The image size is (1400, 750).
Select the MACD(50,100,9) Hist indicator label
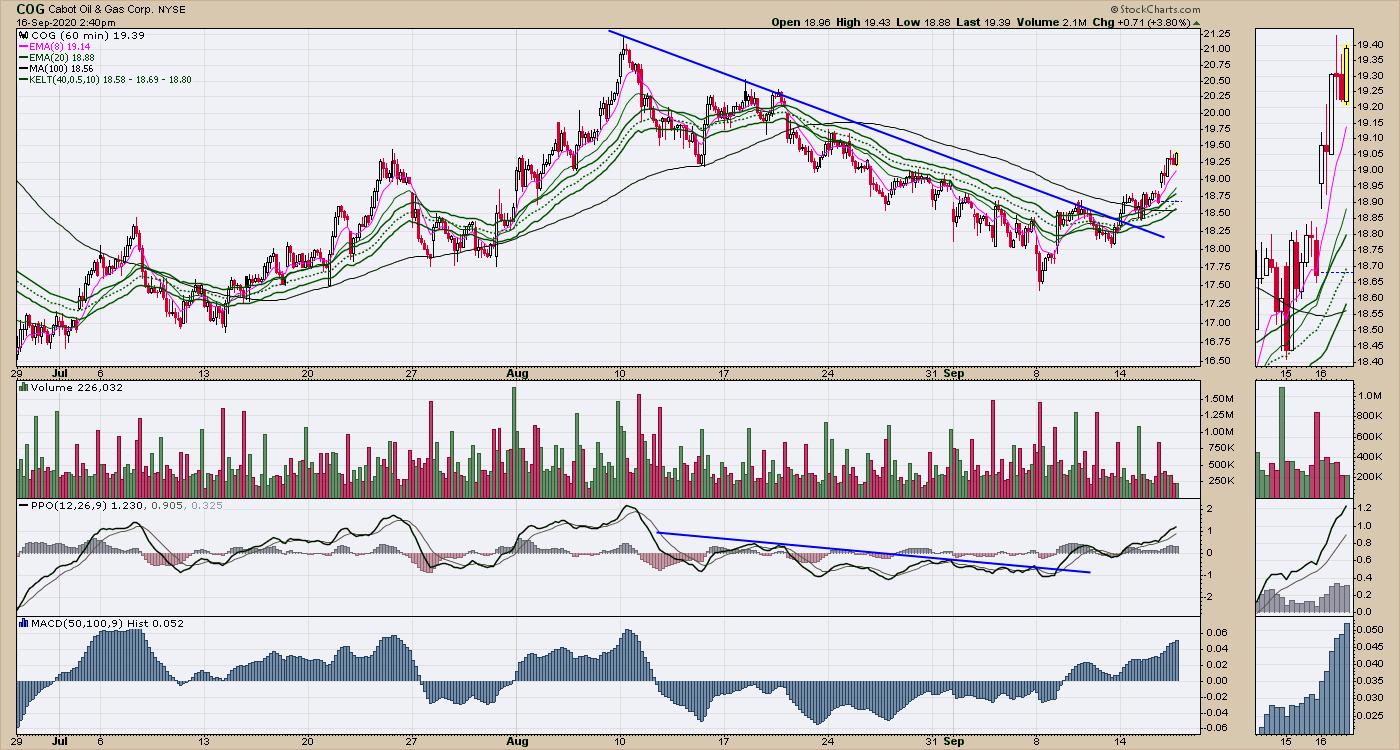95,623
